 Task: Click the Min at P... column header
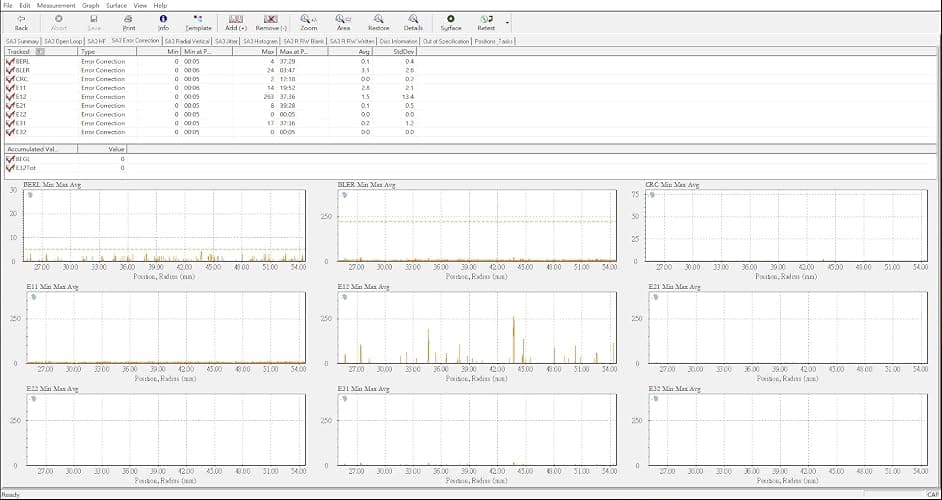click(207, 52)
